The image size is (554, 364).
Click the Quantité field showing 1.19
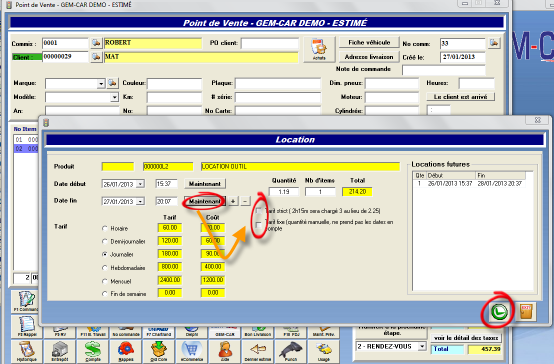click(284, 192)
